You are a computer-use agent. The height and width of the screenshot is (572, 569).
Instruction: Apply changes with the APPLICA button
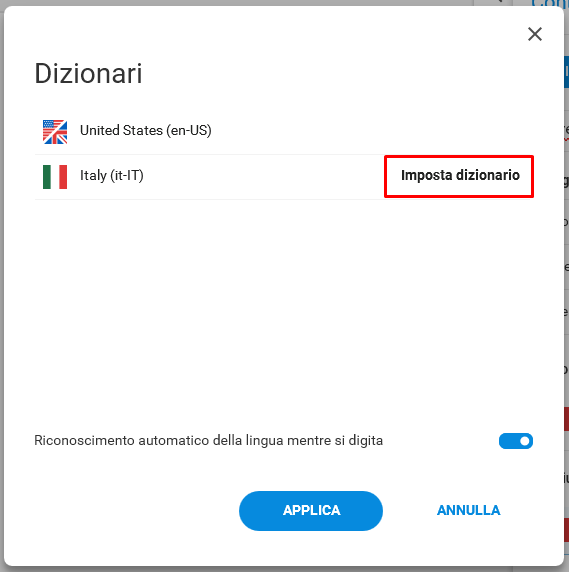(x=311, y=510)
